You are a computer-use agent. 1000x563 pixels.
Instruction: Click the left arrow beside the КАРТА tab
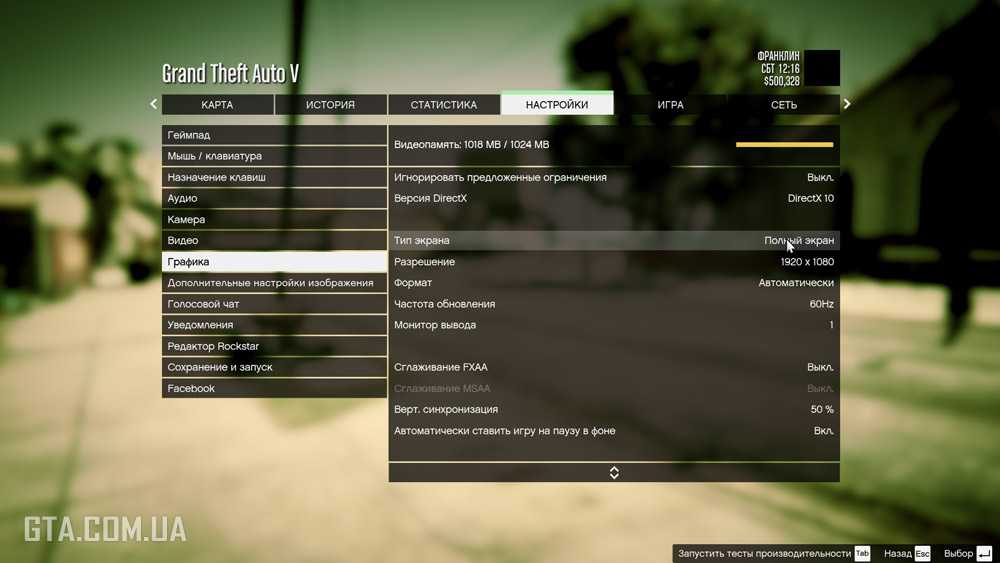pyautogui.click(x=153, y=104)
